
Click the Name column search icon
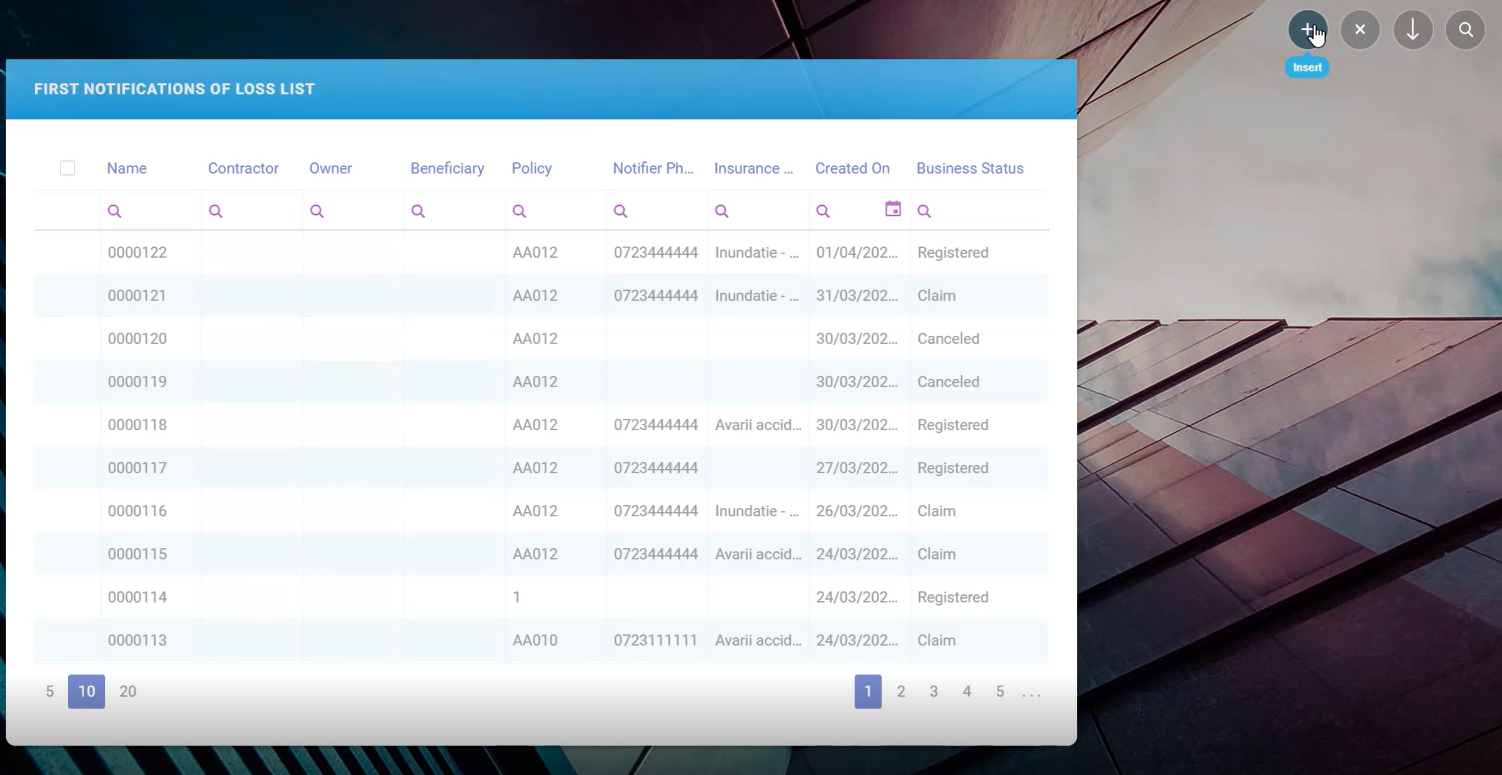tap(115, 211)
